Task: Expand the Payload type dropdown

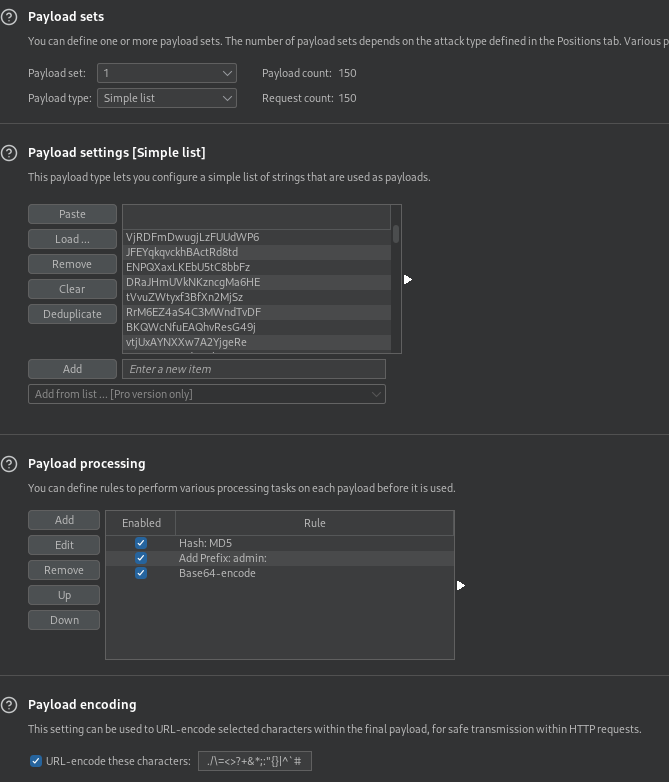Action: click(166, 98)
